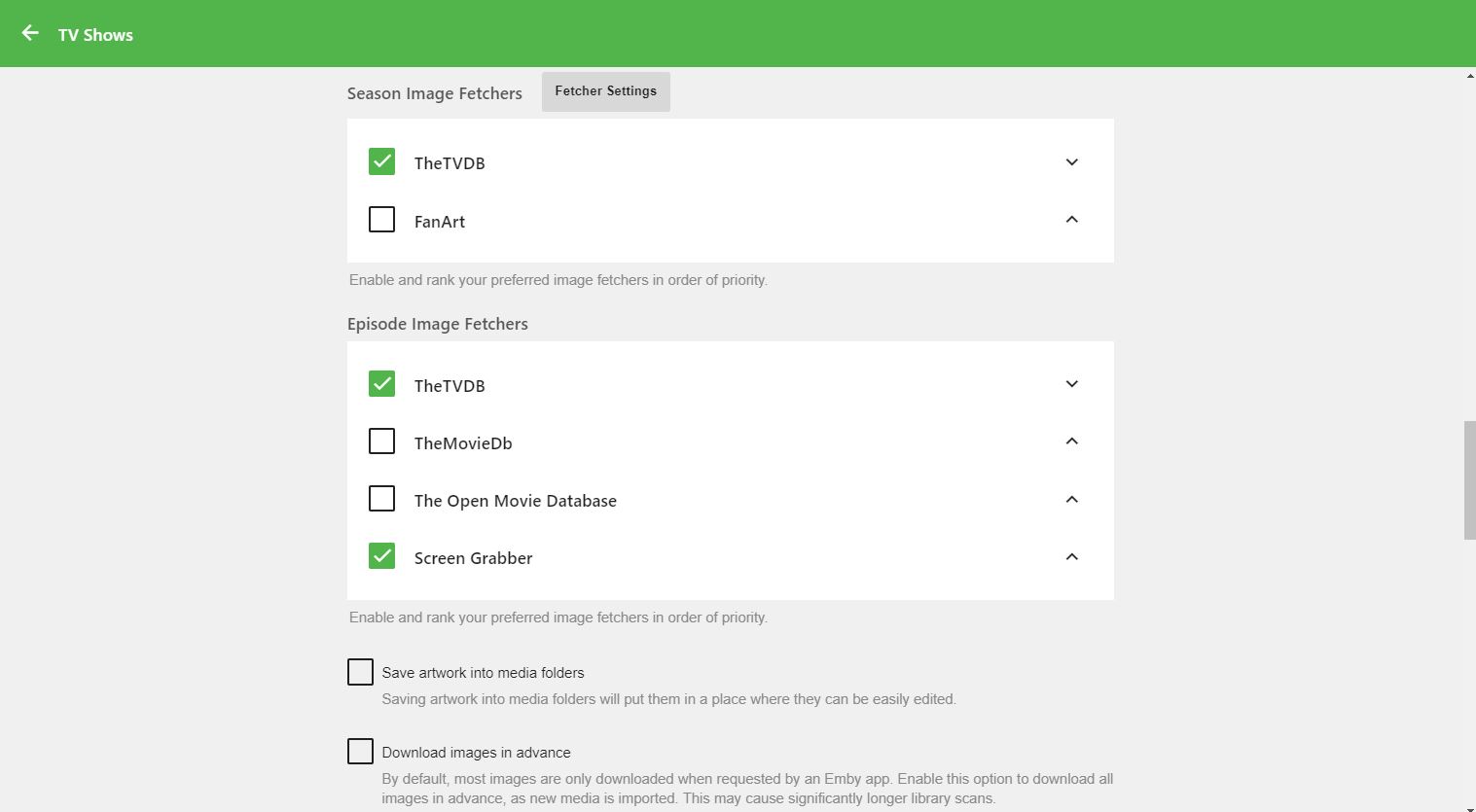Move TheMovieDb fetcher up
This screenshot has width=1476, height=812.
click(x=1071, y=441)
